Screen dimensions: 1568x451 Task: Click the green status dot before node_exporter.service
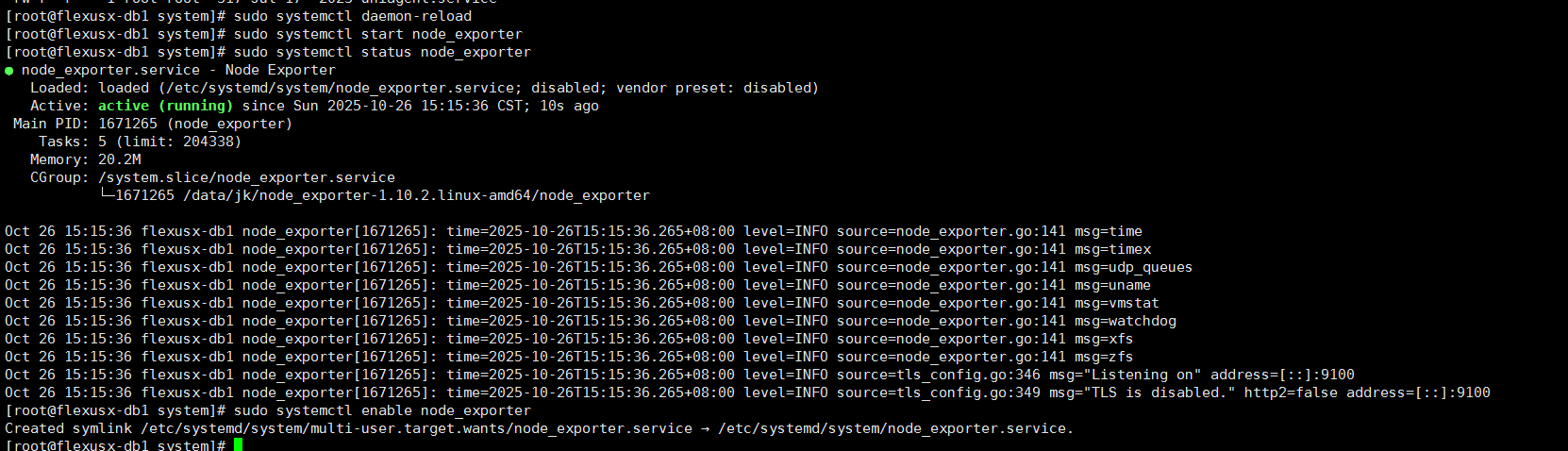[9, 71]
